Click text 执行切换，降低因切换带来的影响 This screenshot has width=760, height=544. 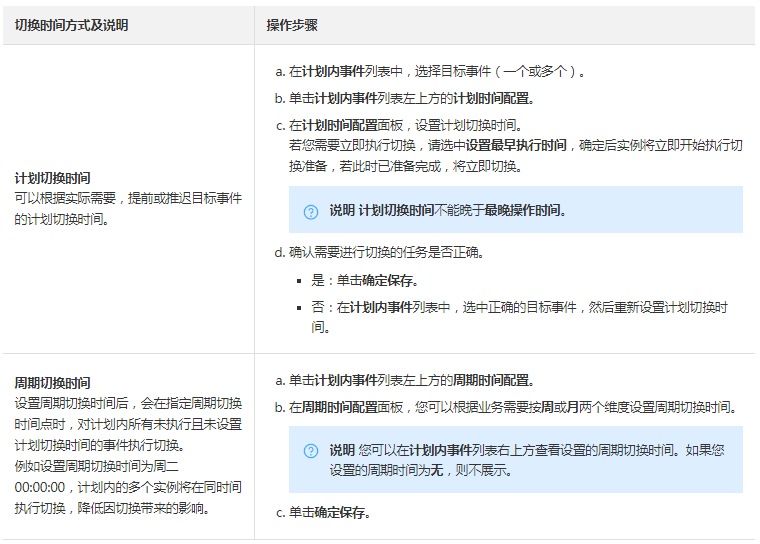pos(111,508)
